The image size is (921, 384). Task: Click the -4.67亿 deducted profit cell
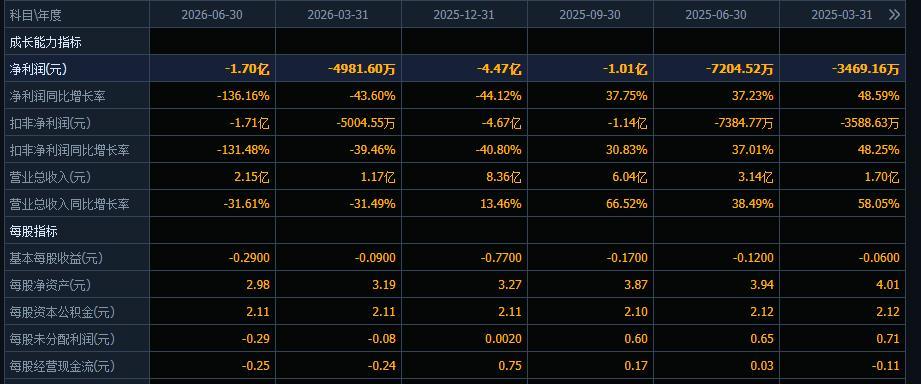(501, 123)
